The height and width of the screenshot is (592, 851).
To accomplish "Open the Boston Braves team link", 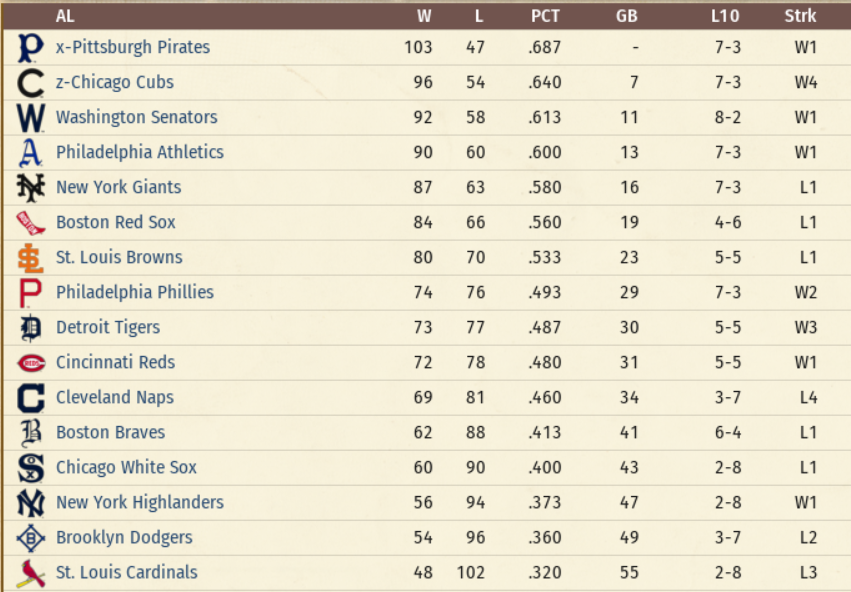I will point(110,432).
